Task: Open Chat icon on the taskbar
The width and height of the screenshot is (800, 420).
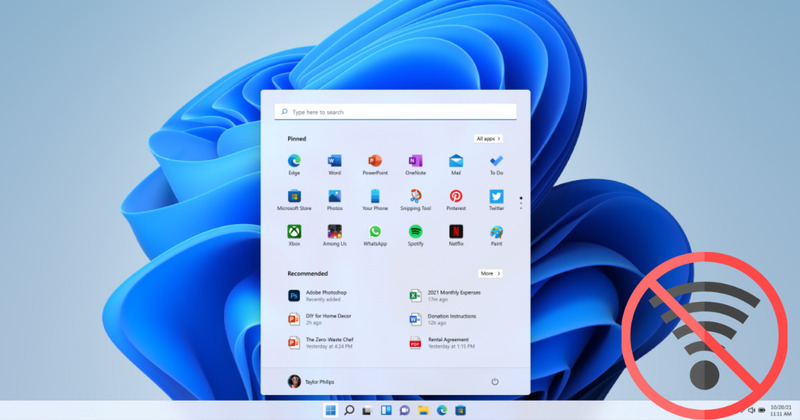Action: [x=405, y=410]
